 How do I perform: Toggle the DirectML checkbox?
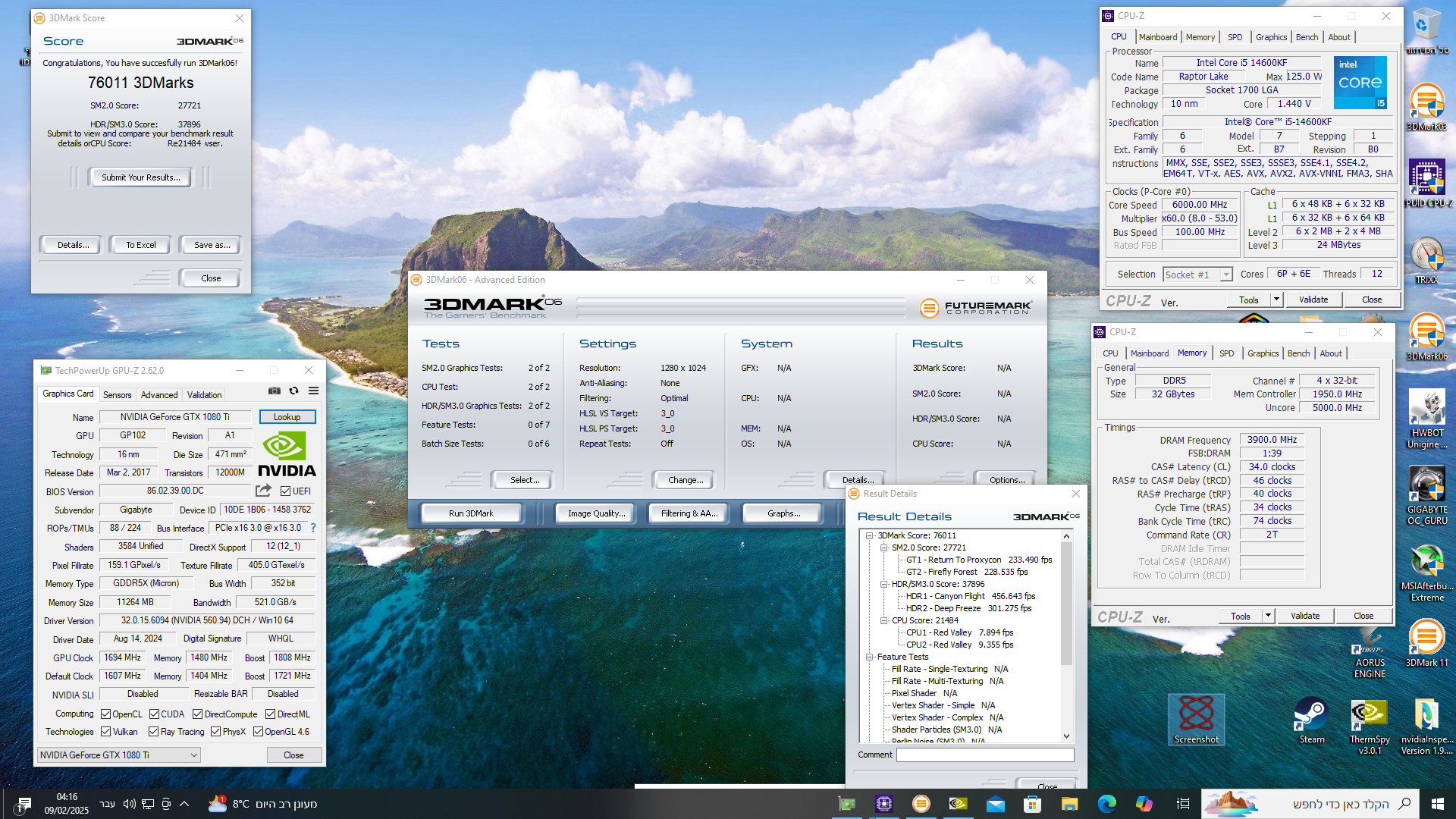pos(270,714)
